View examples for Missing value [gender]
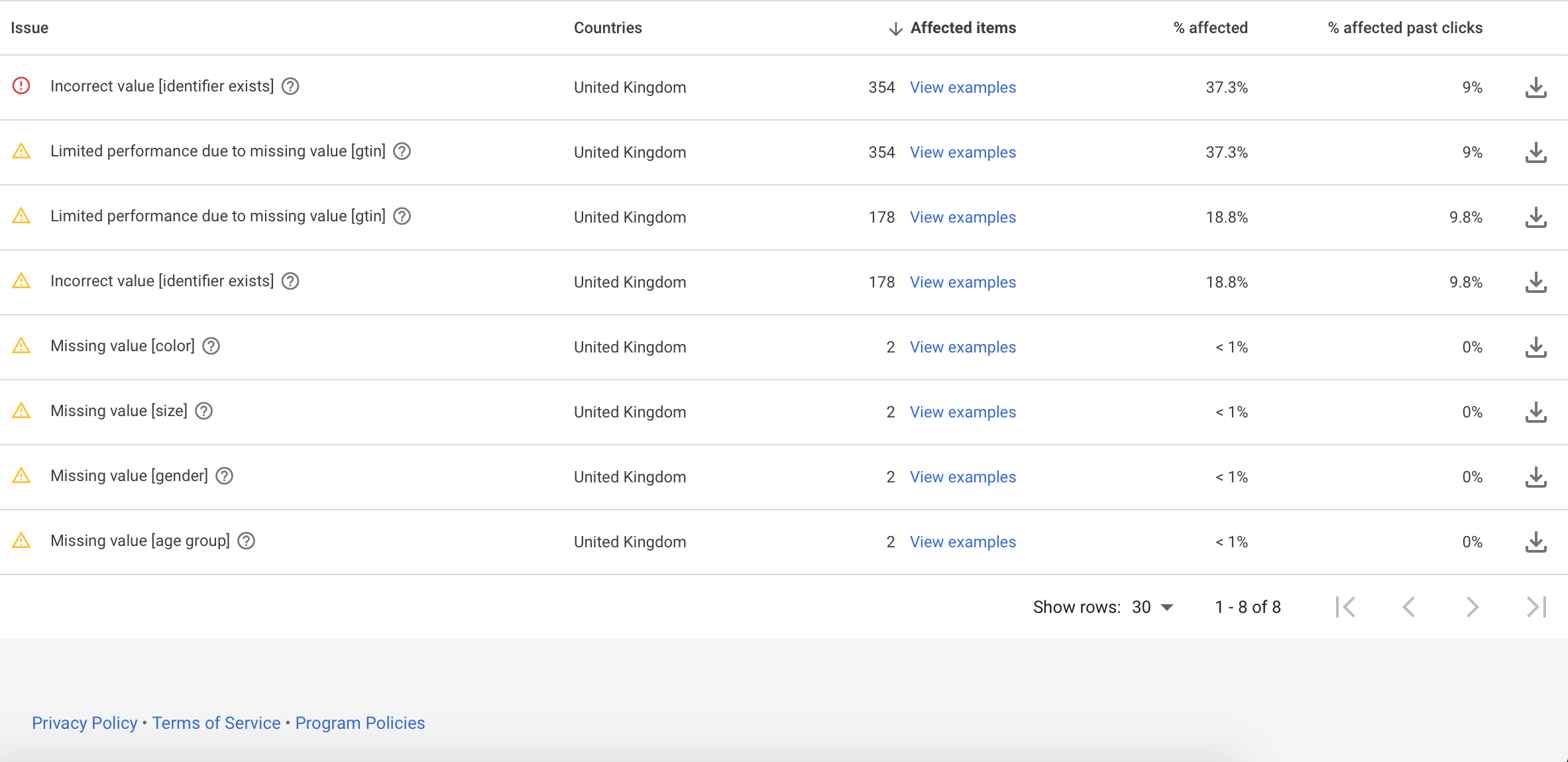 (962, 477)
